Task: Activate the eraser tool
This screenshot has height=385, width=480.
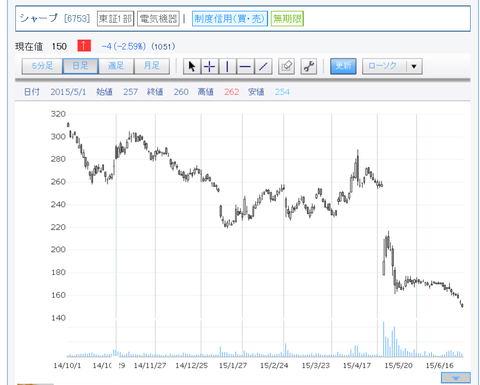Action: (x=286, y=66)
